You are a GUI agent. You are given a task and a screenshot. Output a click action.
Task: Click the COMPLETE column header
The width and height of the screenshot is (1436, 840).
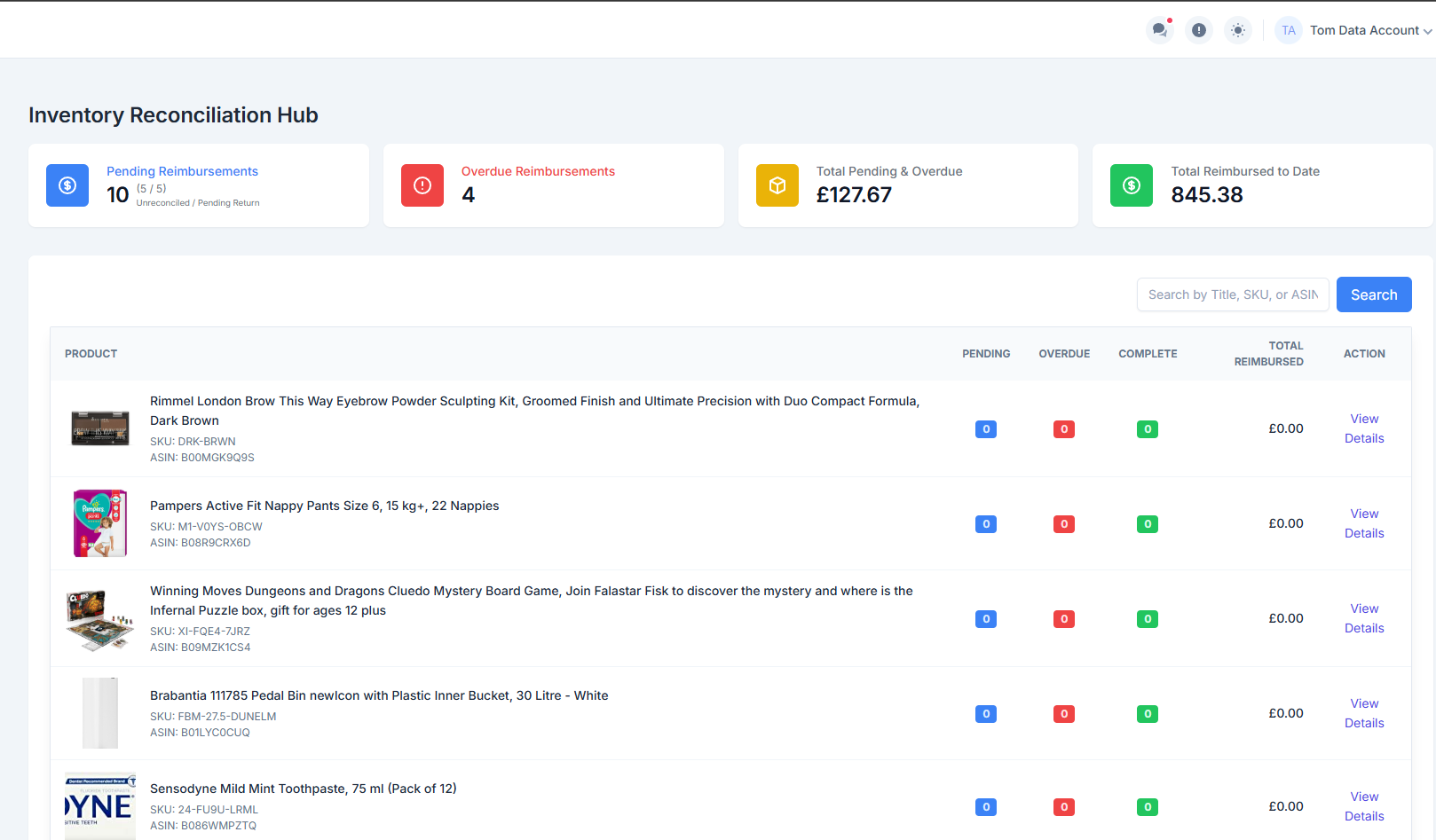tap(1148, 354)
